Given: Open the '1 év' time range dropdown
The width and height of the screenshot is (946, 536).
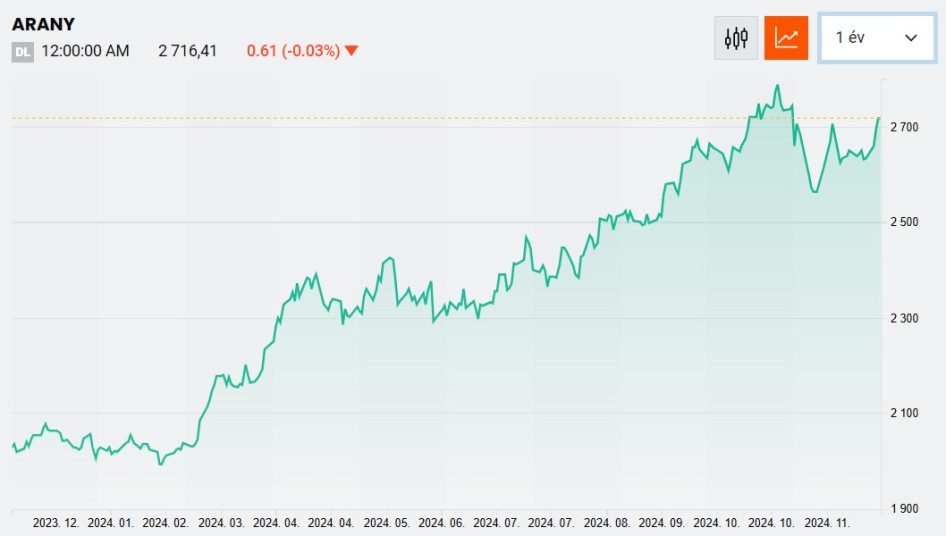Looking at the screenshot, I should [x=877, y=38].
